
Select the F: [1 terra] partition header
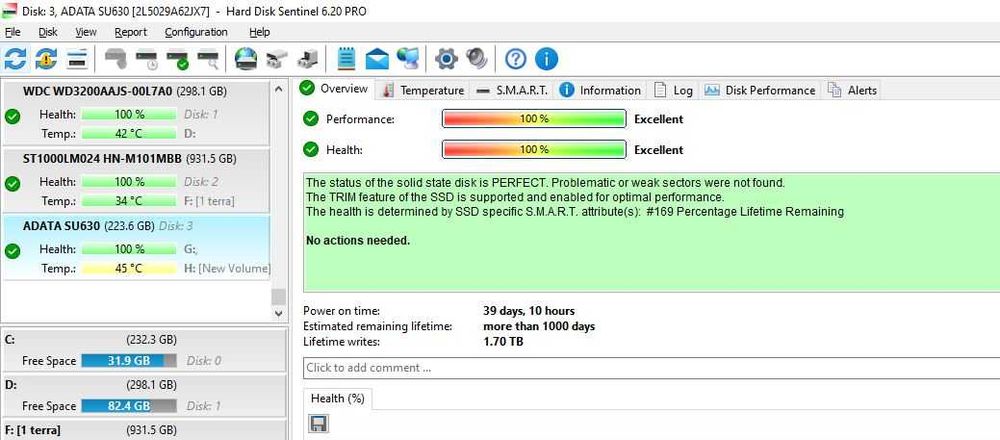tap(143, 430)
